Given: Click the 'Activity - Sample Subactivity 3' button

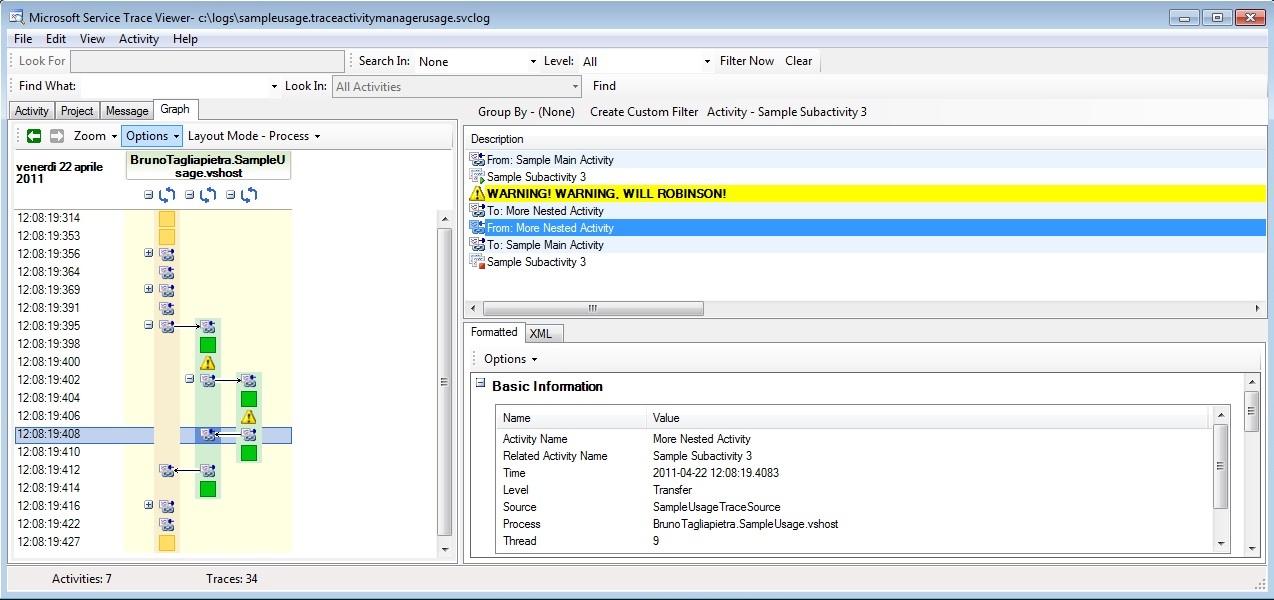Looking at the screenshot, I should (787, 112).
